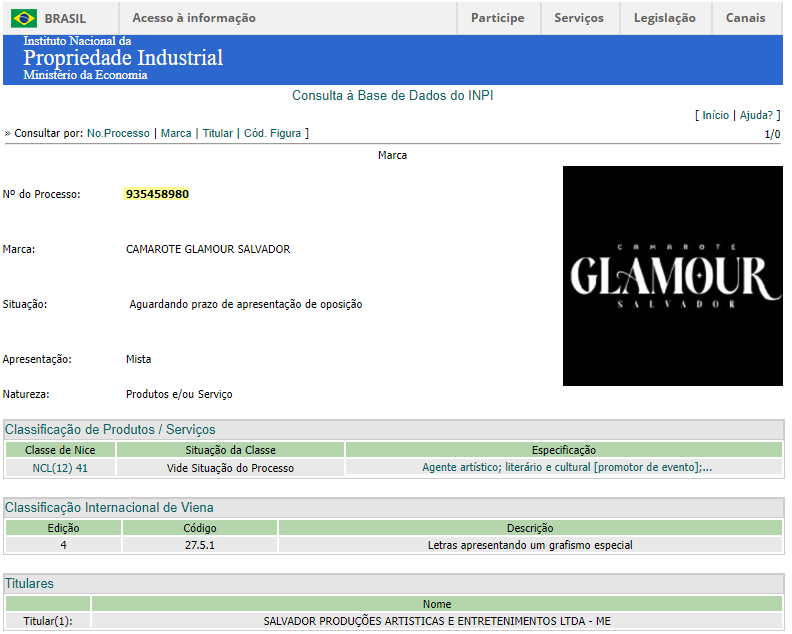Select the Titular(1): row label

48,621
